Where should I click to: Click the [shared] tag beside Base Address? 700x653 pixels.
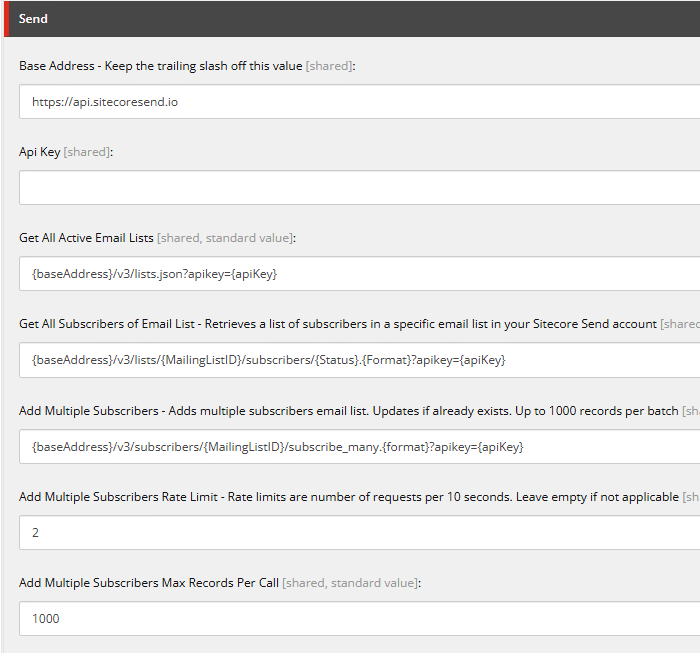tap(329, 66)
